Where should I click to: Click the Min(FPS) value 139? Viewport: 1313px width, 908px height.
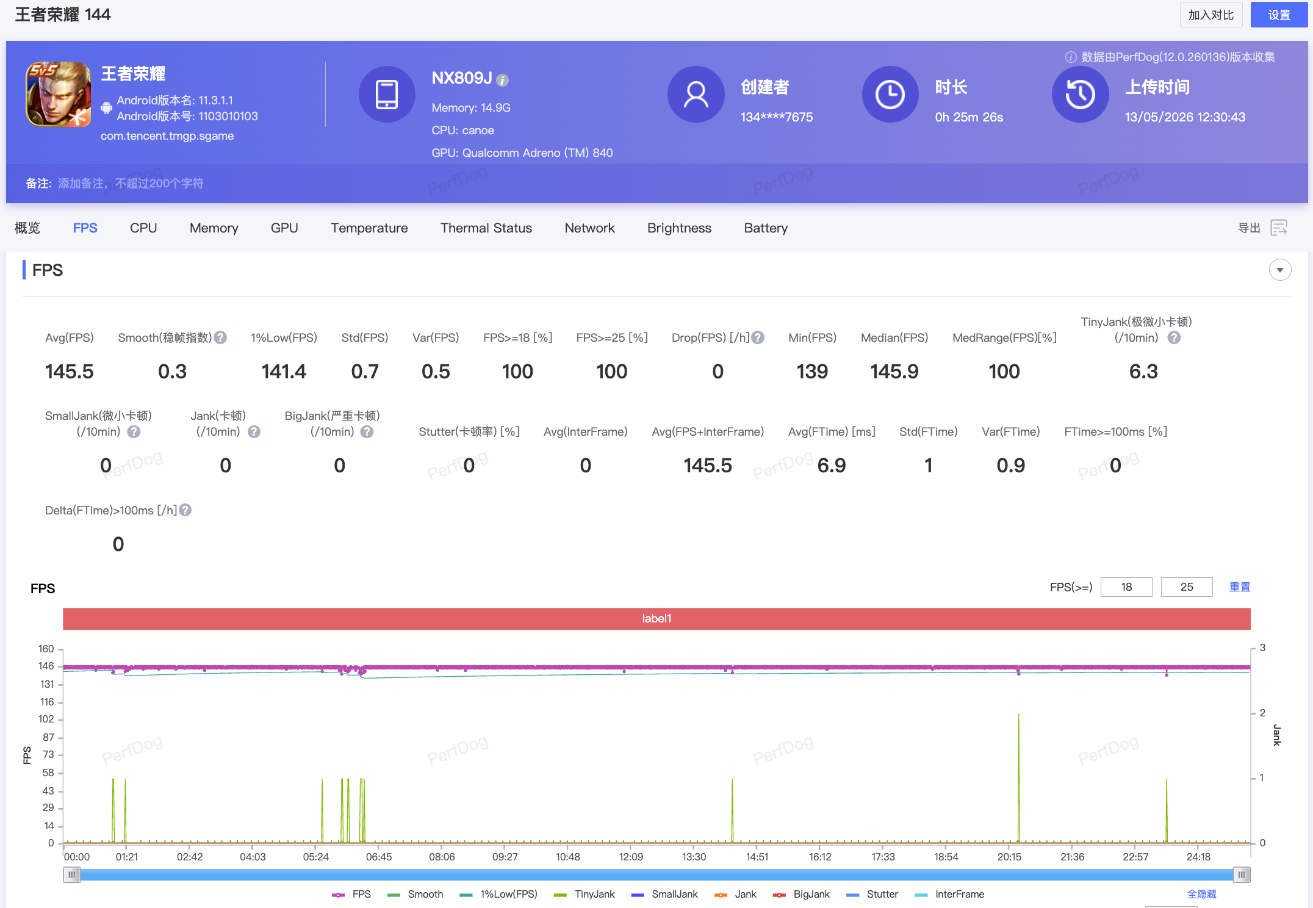click(x=812, y=372)
